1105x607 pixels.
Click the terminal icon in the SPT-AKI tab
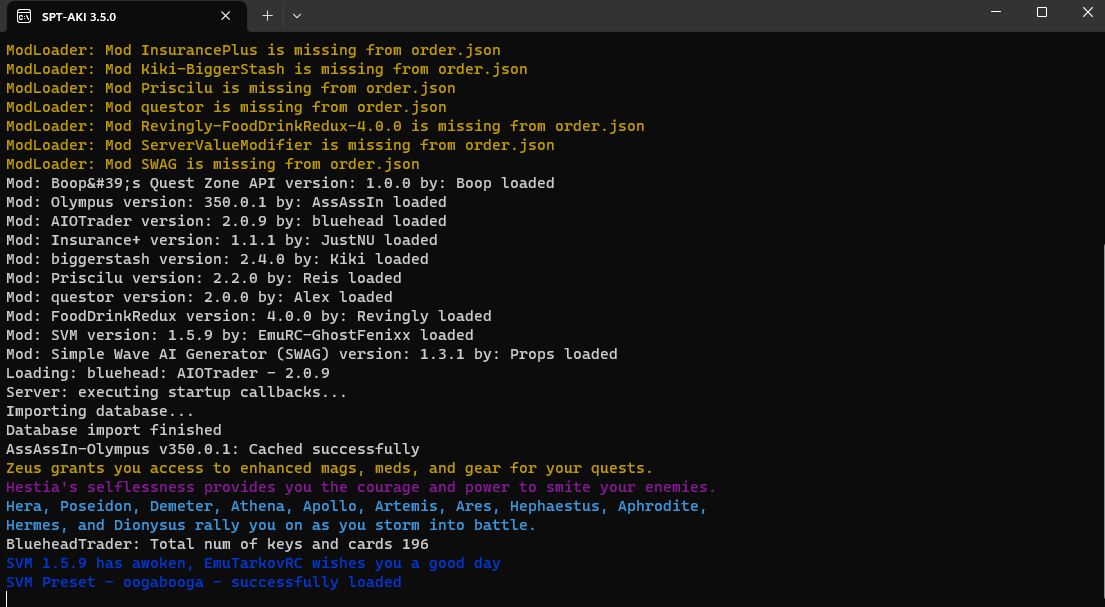tap(24, 16)
